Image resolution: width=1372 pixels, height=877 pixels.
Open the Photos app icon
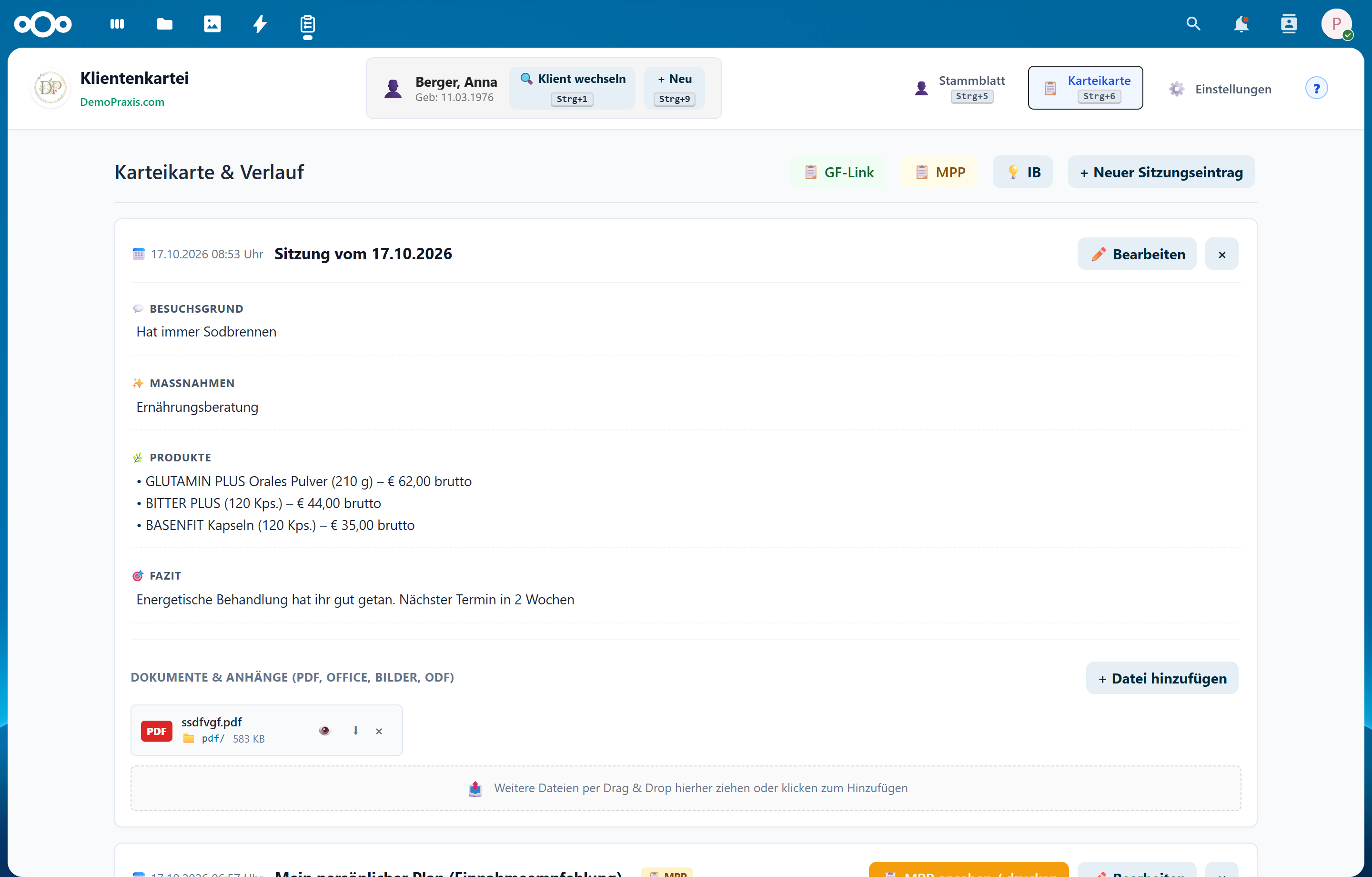[212, 24]
